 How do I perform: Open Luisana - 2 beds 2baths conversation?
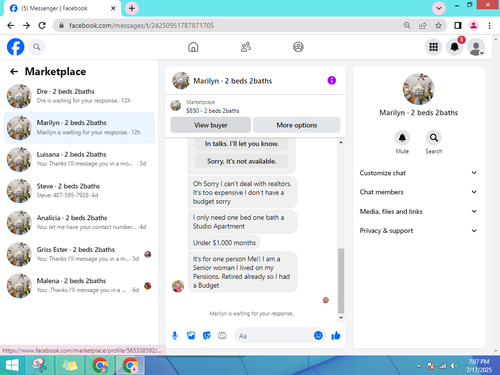(x=79, y=159)
